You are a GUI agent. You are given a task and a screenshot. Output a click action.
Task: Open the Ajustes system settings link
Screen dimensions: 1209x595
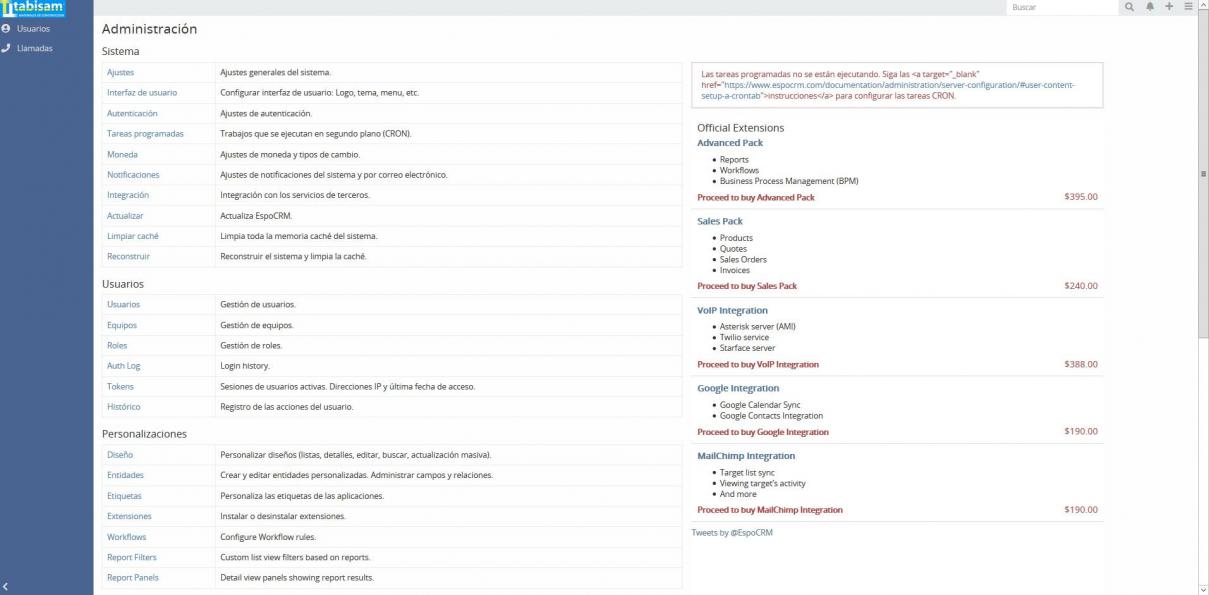click(x=120, y=73)
